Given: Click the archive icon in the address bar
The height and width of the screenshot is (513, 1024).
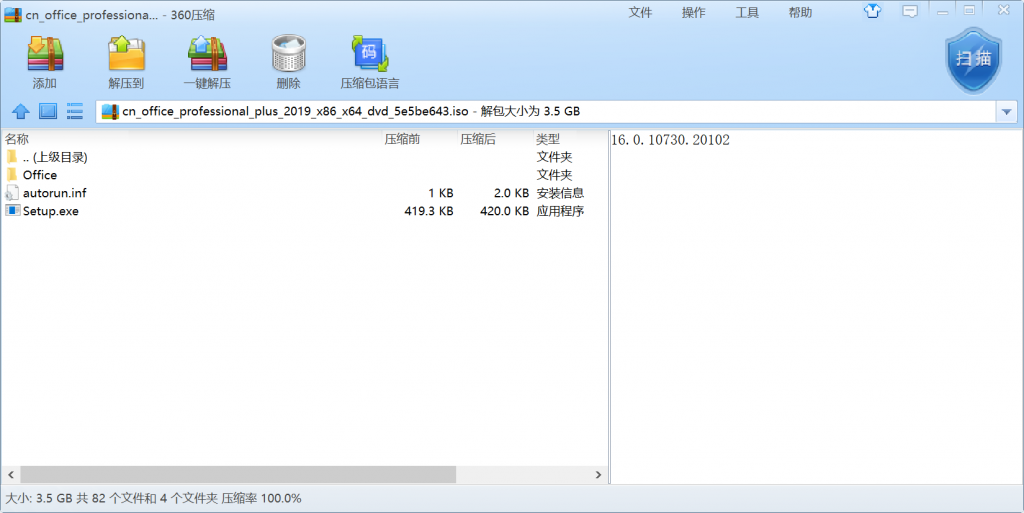Looking at the screenshot, I should click(x=110, y=112).
